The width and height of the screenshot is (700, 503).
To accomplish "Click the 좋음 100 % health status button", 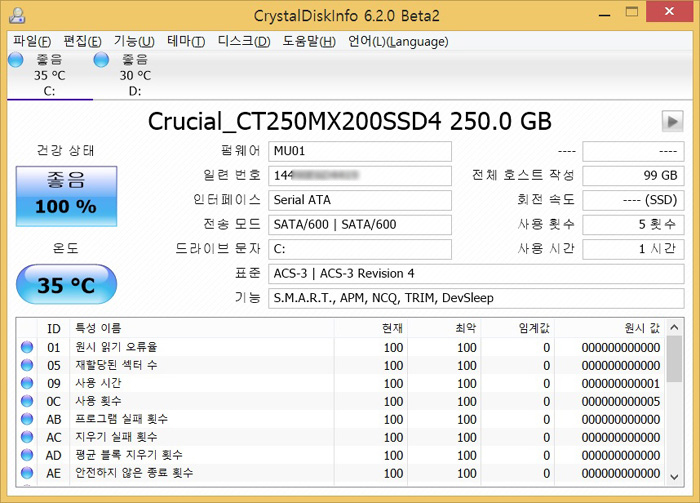I will [x=66, y=195].
